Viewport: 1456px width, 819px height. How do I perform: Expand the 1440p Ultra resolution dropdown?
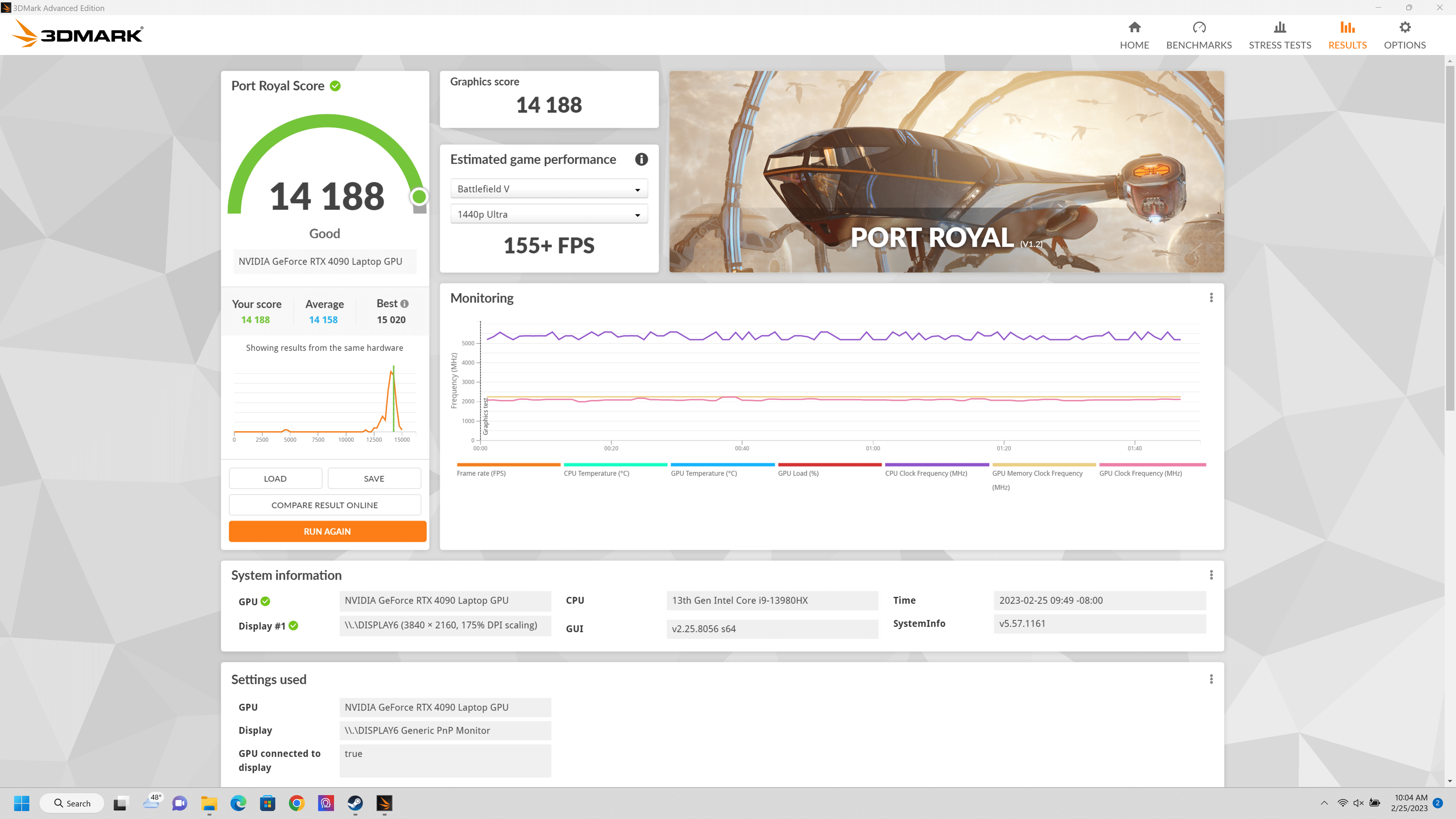(x=549, y=214)
